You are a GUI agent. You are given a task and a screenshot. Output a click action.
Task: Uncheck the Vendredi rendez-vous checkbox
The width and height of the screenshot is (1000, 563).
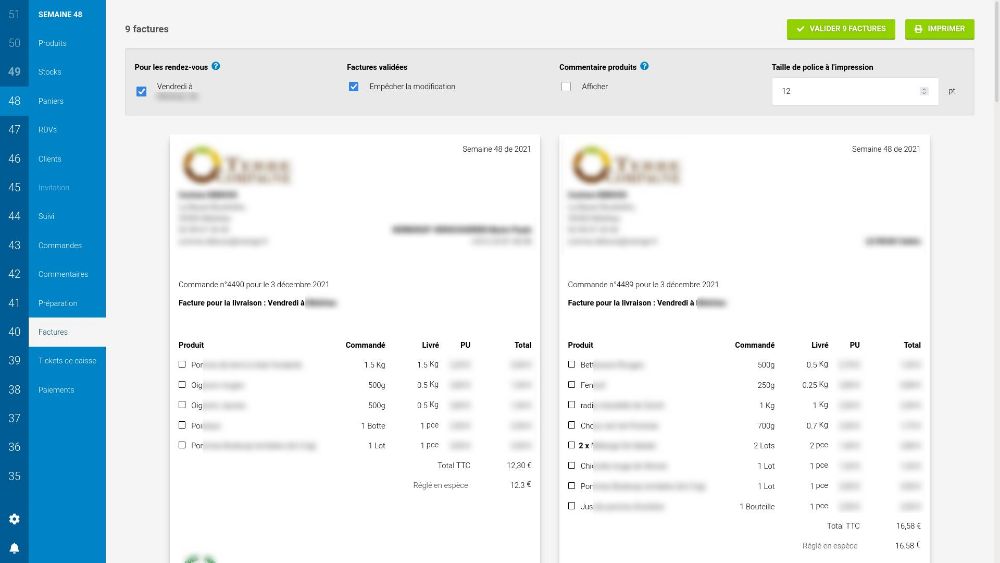click(141, 91)
